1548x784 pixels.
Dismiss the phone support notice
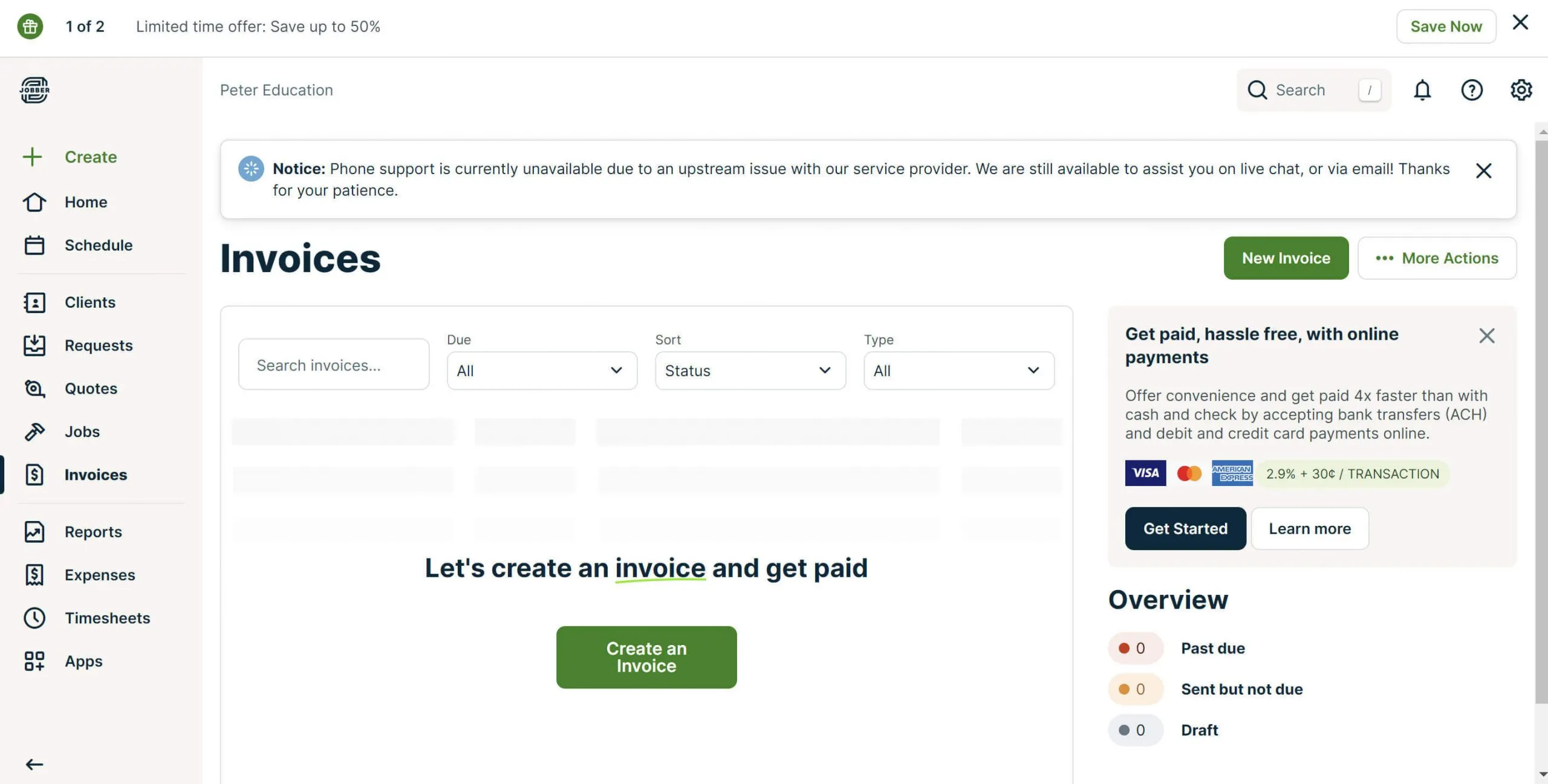point(1484,170)
